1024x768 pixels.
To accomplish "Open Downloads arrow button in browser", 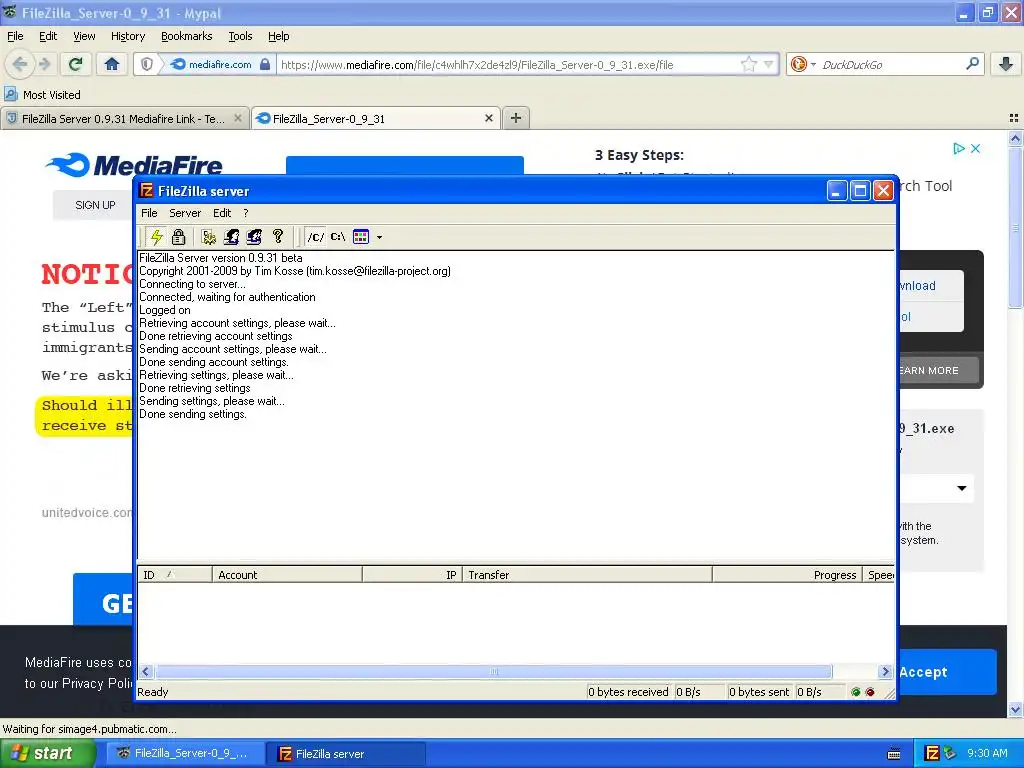I will (x=1006, y=64).
